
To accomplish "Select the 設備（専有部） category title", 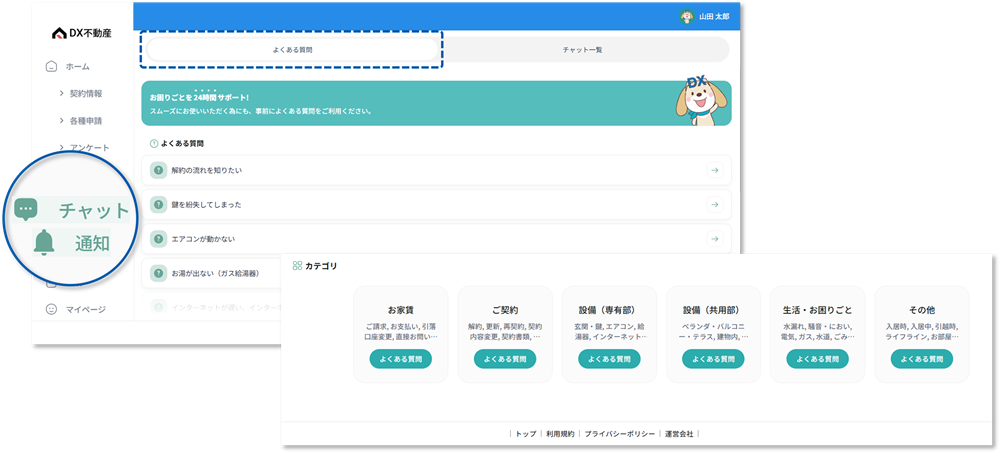I will click(x=609, y=310).
